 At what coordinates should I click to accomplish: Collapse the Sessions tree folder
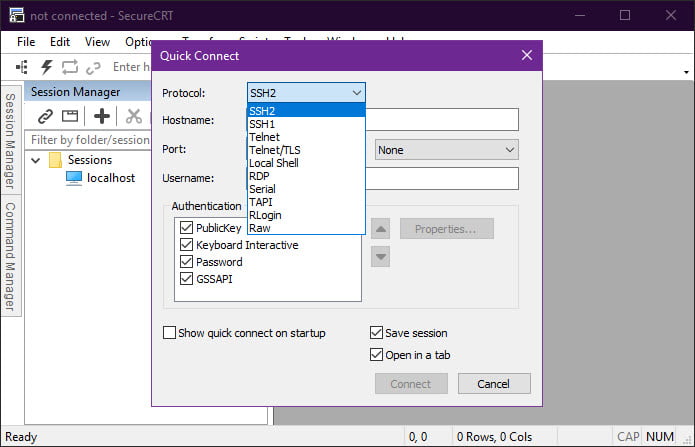pos(36,160)
